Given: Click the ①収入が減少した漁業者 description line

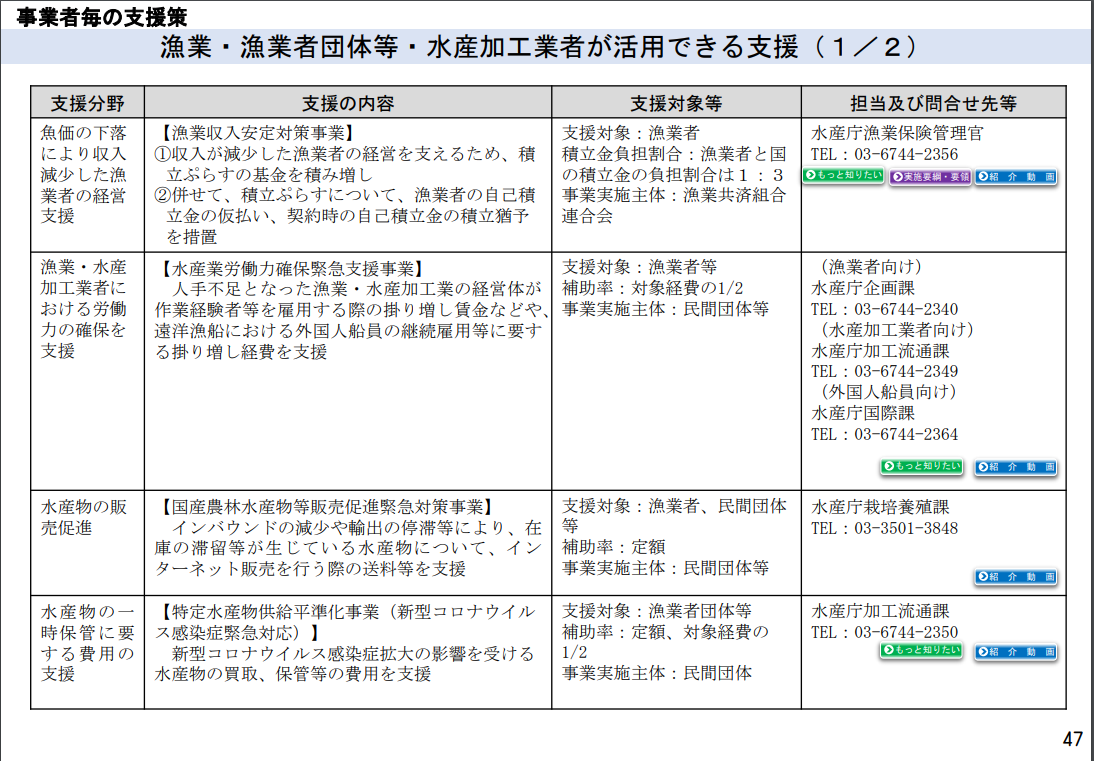Looking at the screenshot, I should (x=345, y=165).
